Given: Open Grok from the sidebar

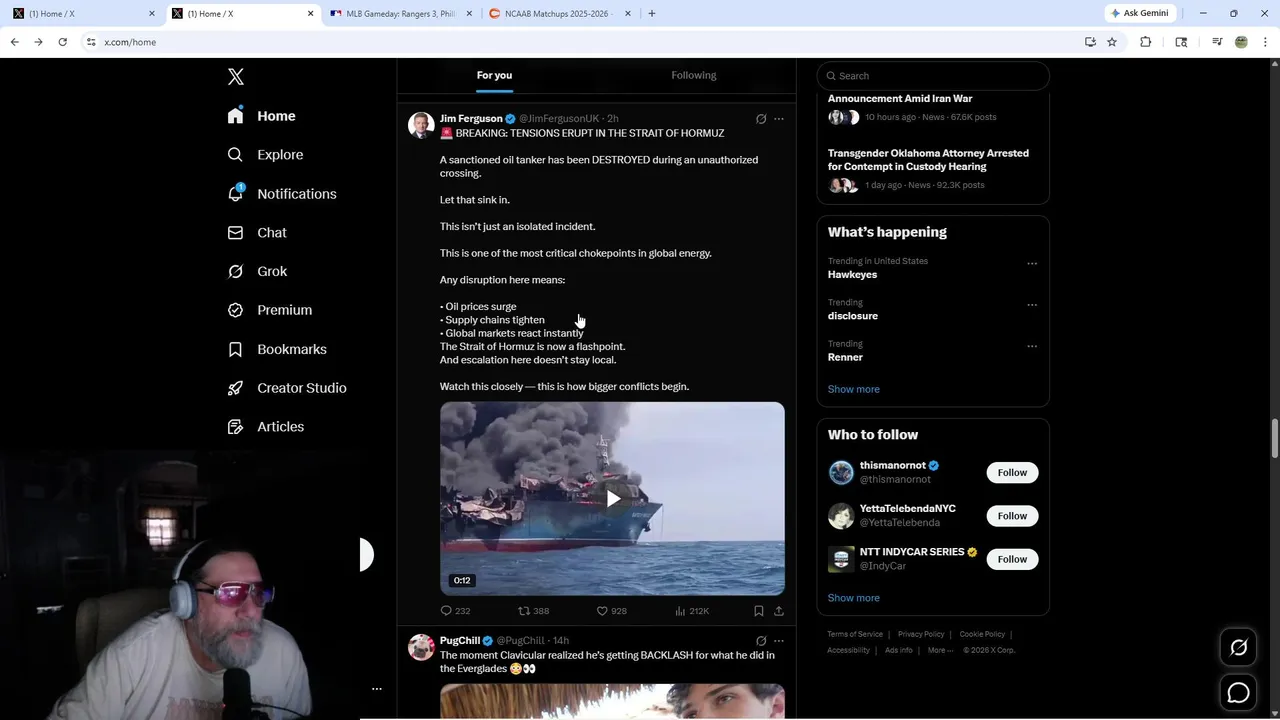Looking at the screenshot, I should 257,271.
